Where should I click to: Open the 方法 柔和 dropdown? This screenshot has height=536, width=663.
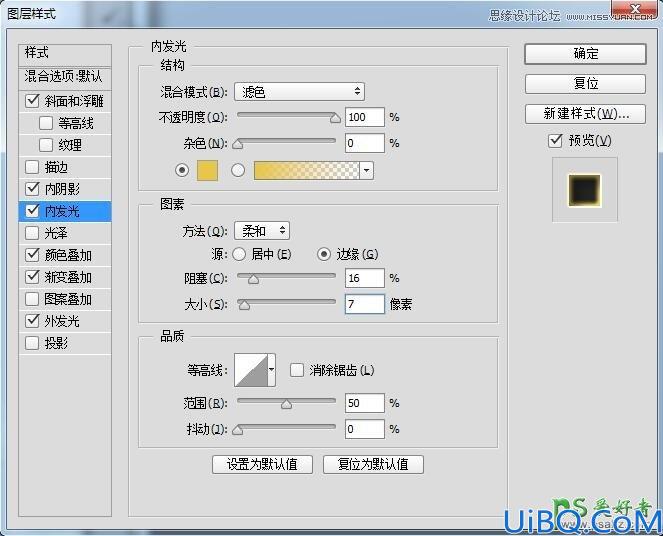pyautogui.click(x=262, y=231)
